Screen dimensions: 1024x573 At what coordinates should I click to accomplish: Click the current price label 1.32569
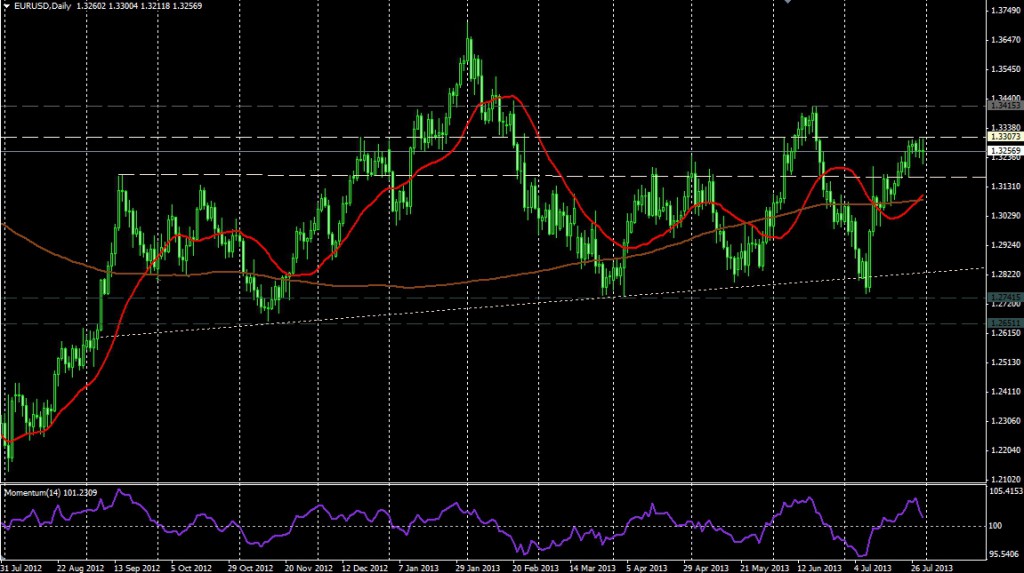[x=1003, y=151]
